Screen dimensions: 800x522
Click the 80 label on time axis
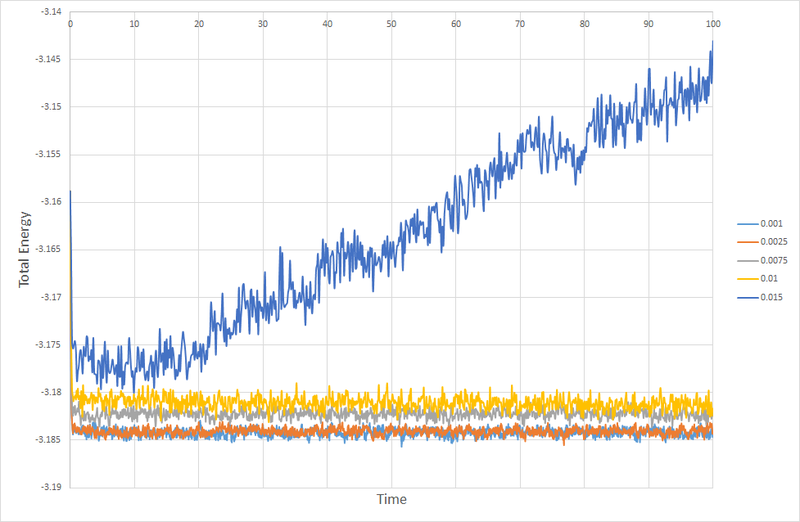pyautogui.click(x=584, y=24)
